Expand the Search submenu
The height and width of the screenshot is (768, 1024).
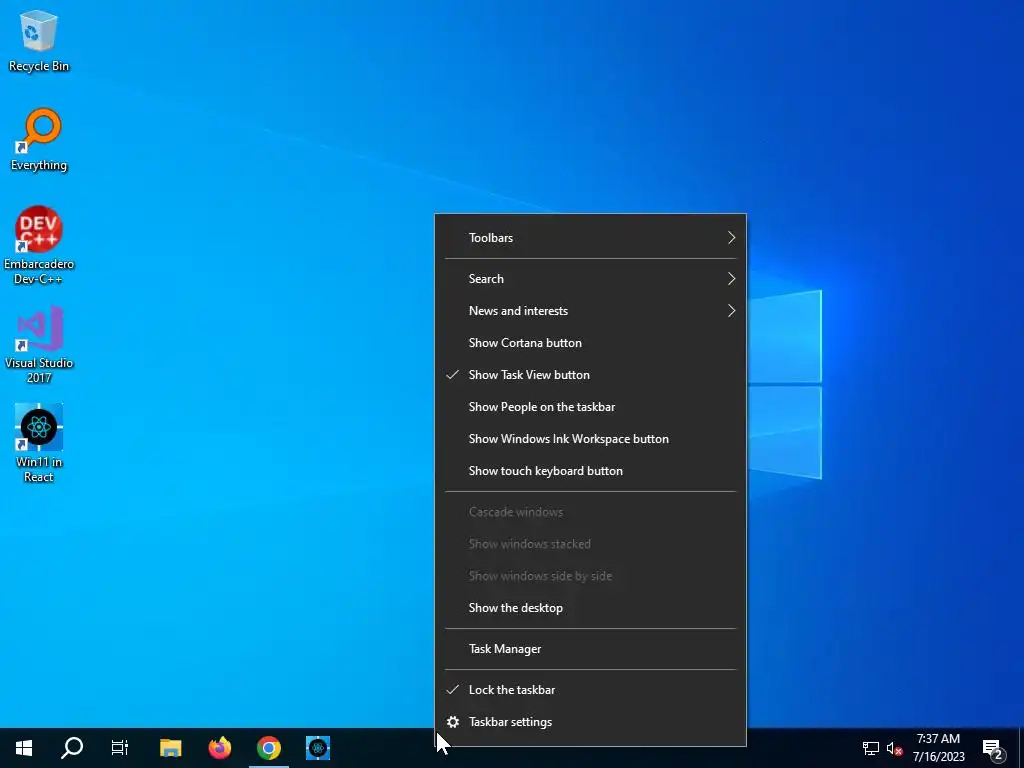click(x=590, y=279)
